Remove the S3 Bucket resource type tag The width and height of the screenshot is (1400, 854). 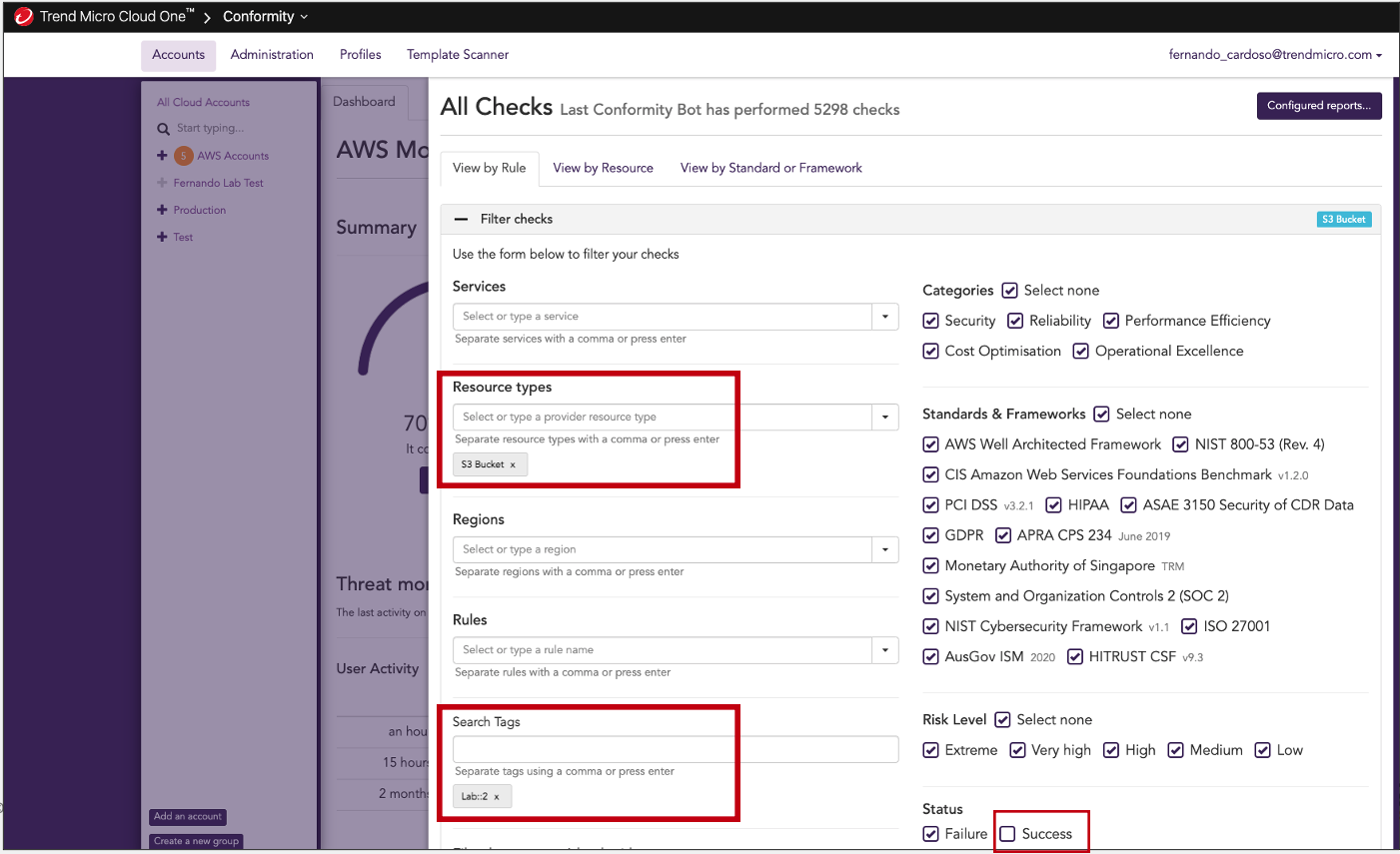coord(513,464)
